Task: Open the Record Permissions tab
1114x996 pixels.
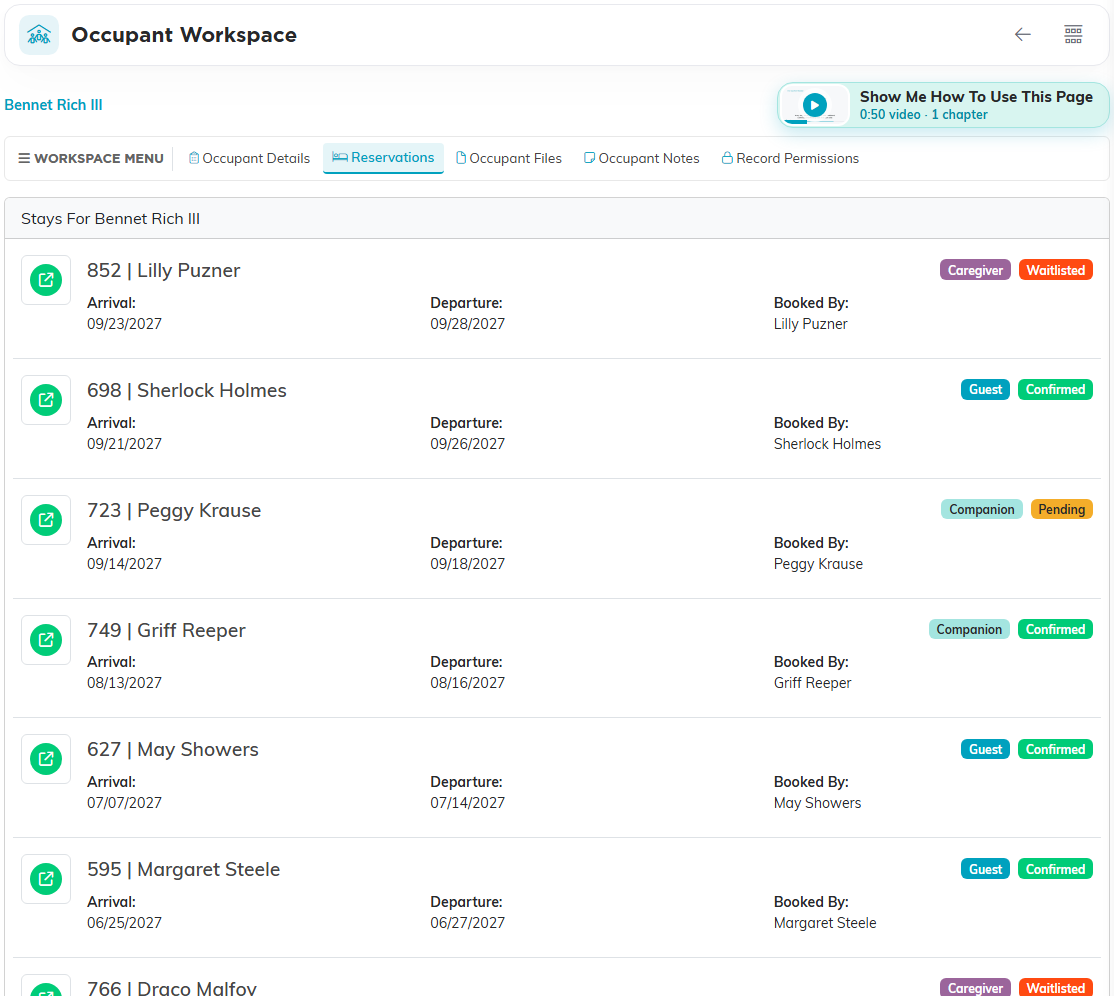Action: click(790, 158)
